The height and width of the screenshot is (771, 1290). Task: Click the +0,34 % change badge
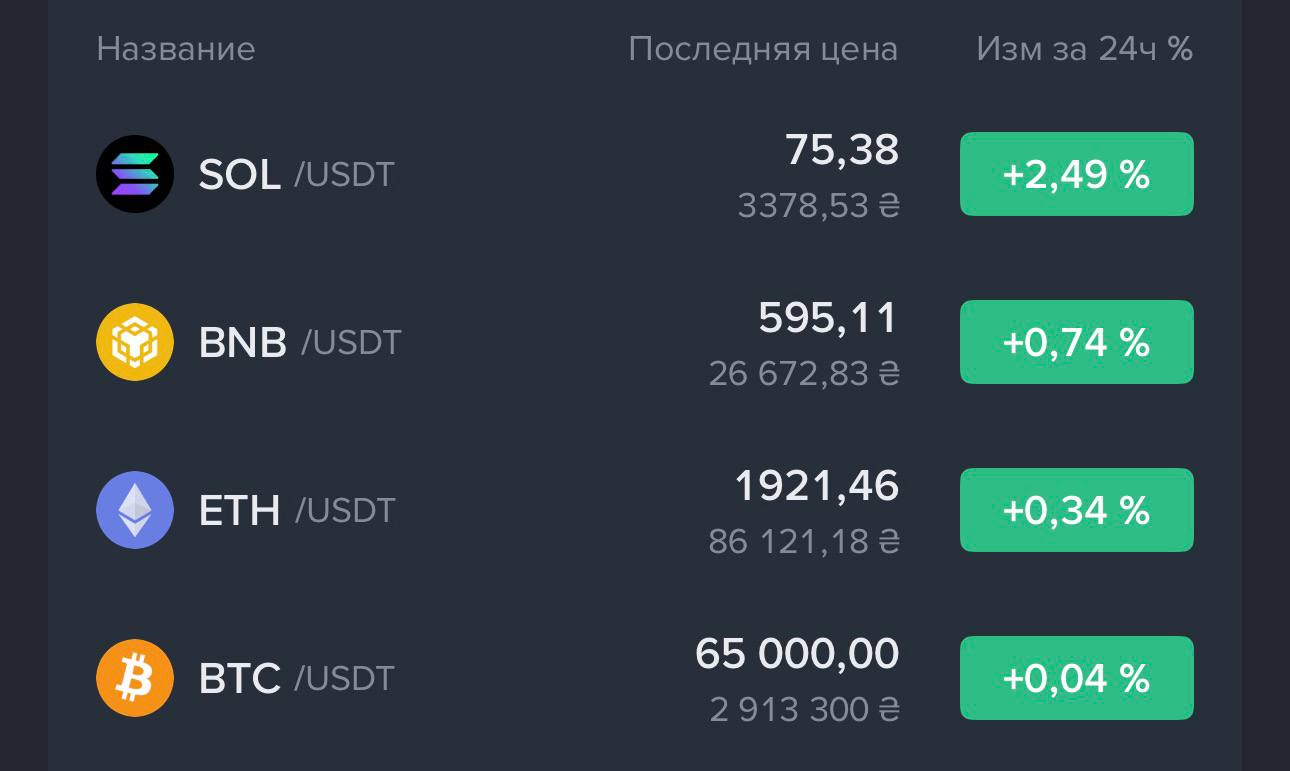click(x=1077, y=510)
